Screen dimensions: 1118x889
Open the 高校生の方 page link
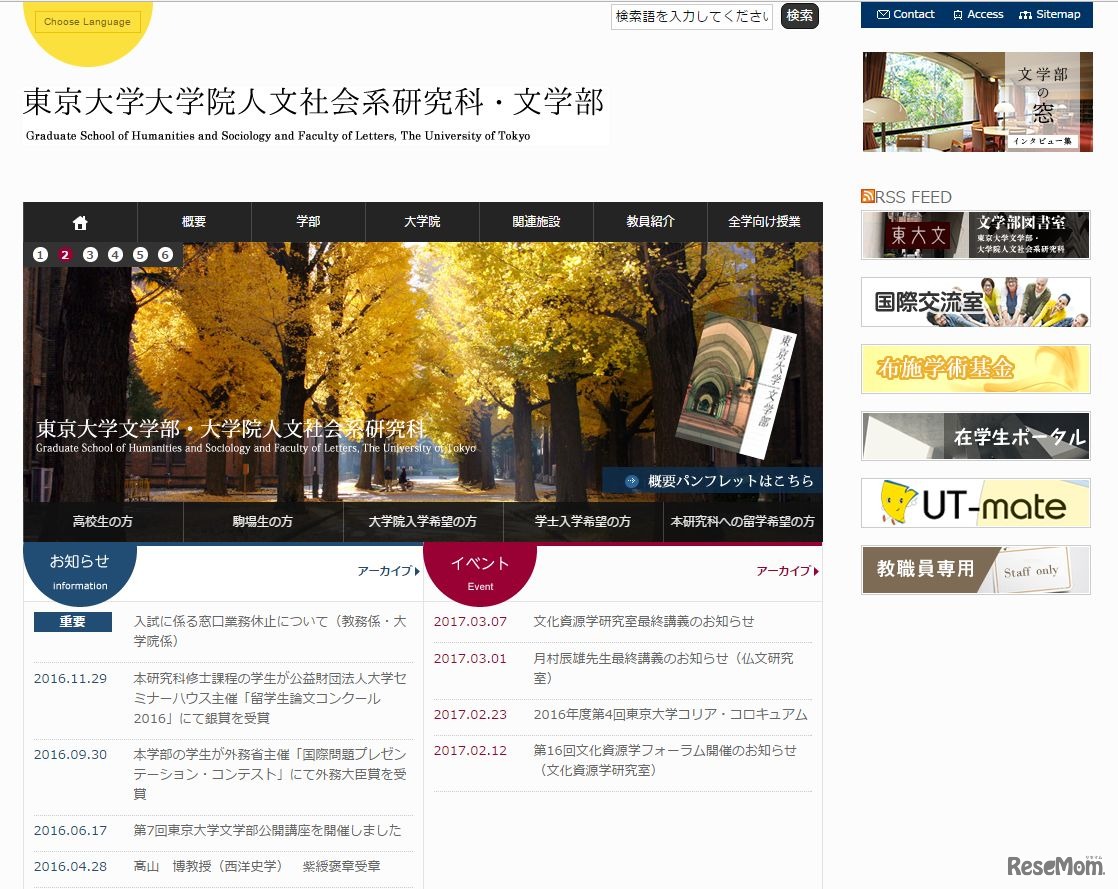click(x=101, y=521)
